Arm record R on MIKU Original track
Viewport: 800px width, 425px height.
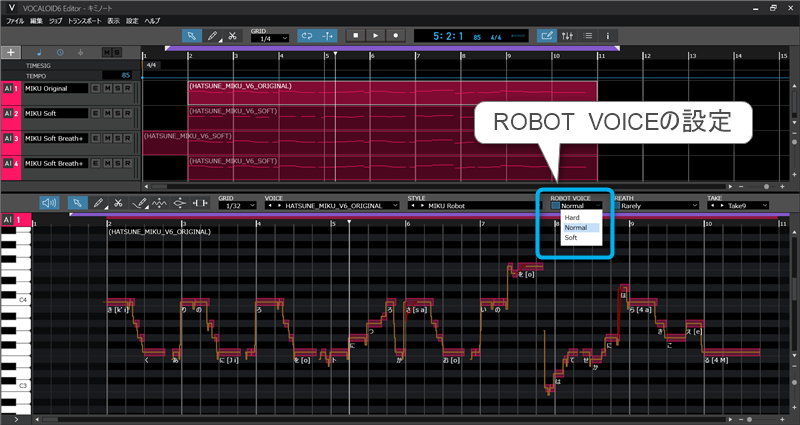point(128,88)
